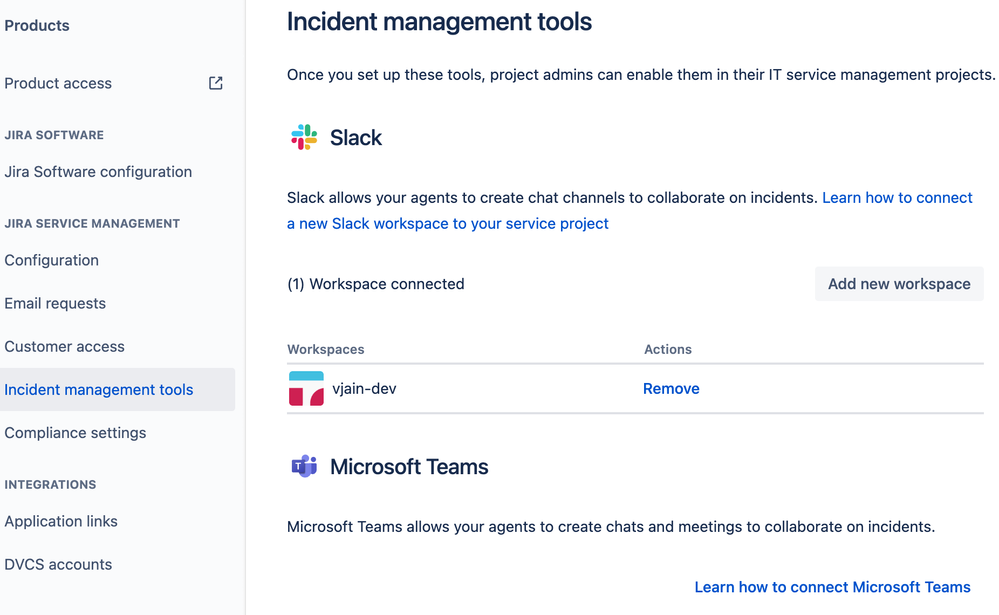Select the Incident management tools entry
This screenshot has height=615, width=999.
click(98, 389)
